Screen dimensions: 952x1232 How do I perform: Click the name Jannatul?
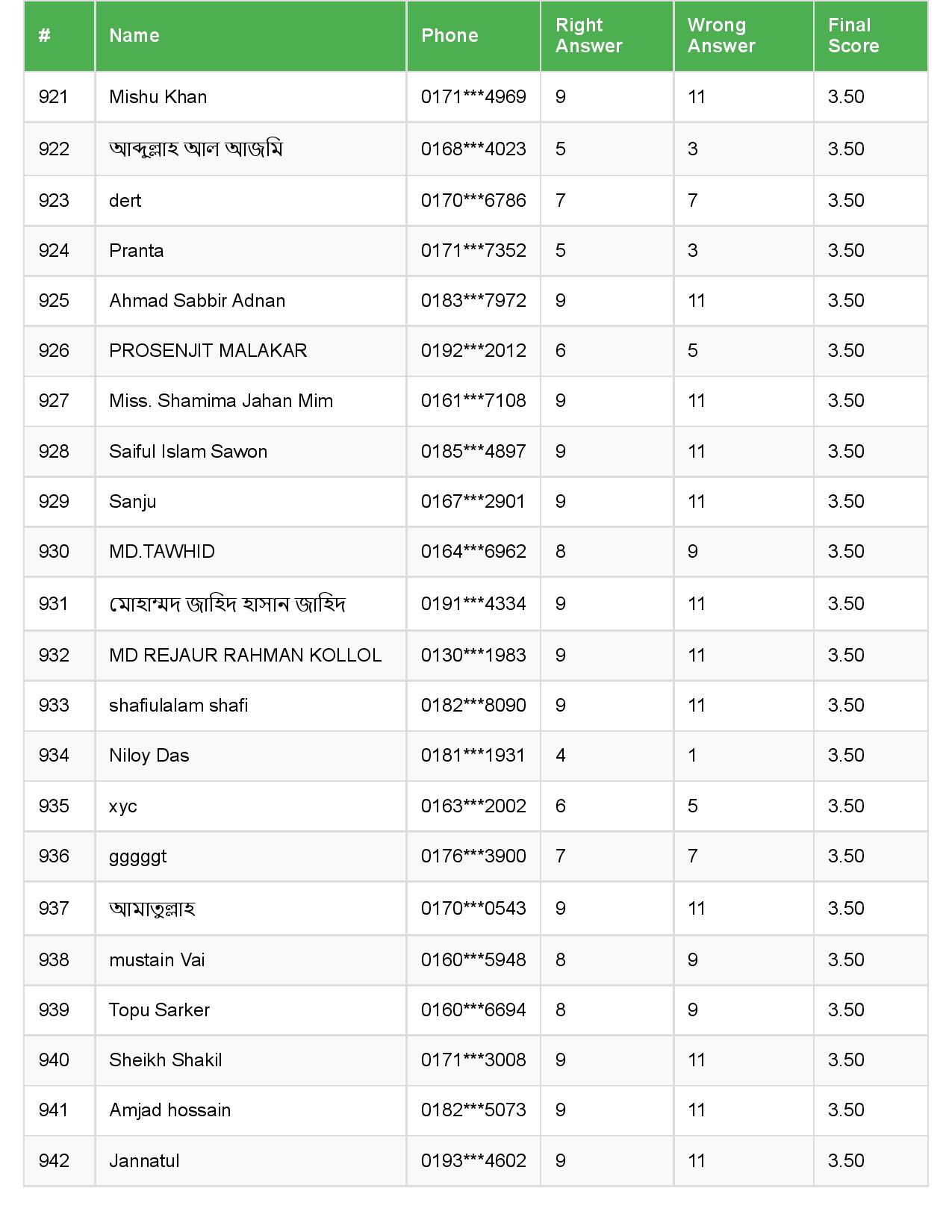coord(144,1161)
